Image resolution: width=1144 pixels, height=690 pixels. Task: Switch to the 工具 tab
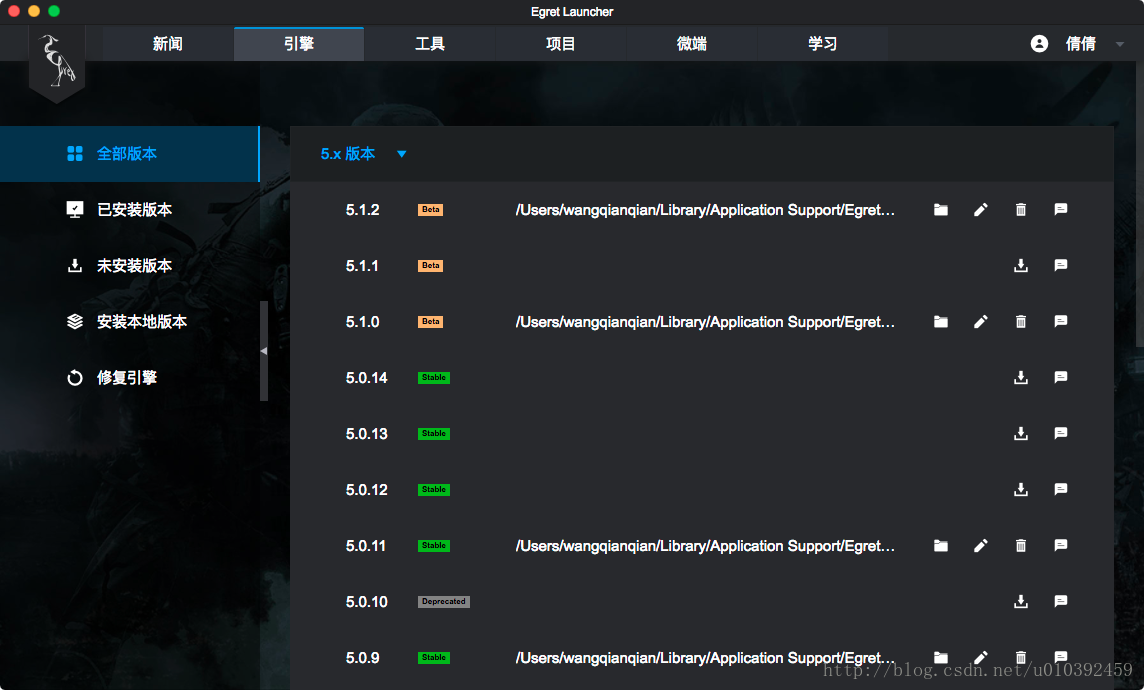tap(430, 44)
